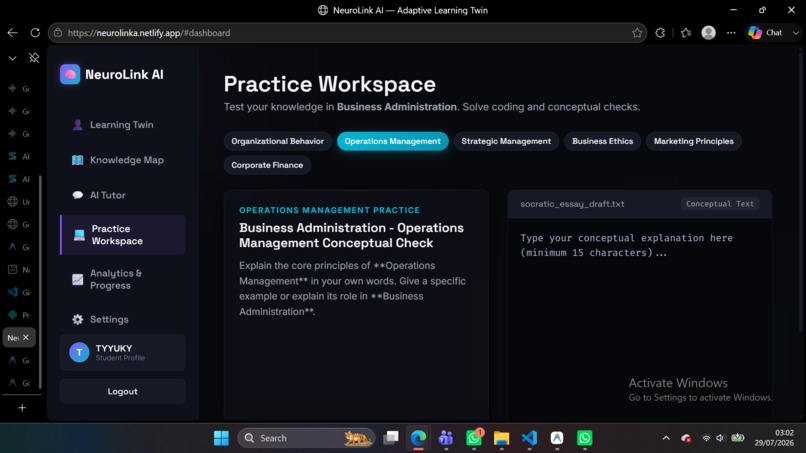Click the taskbar Search box
The width and height of the screenshot is (806, 453).
(307, 438)
